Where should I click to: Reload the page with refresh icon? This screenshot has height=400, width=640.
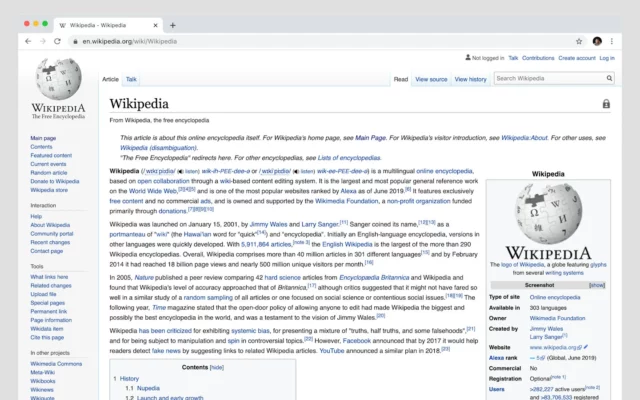58,41
